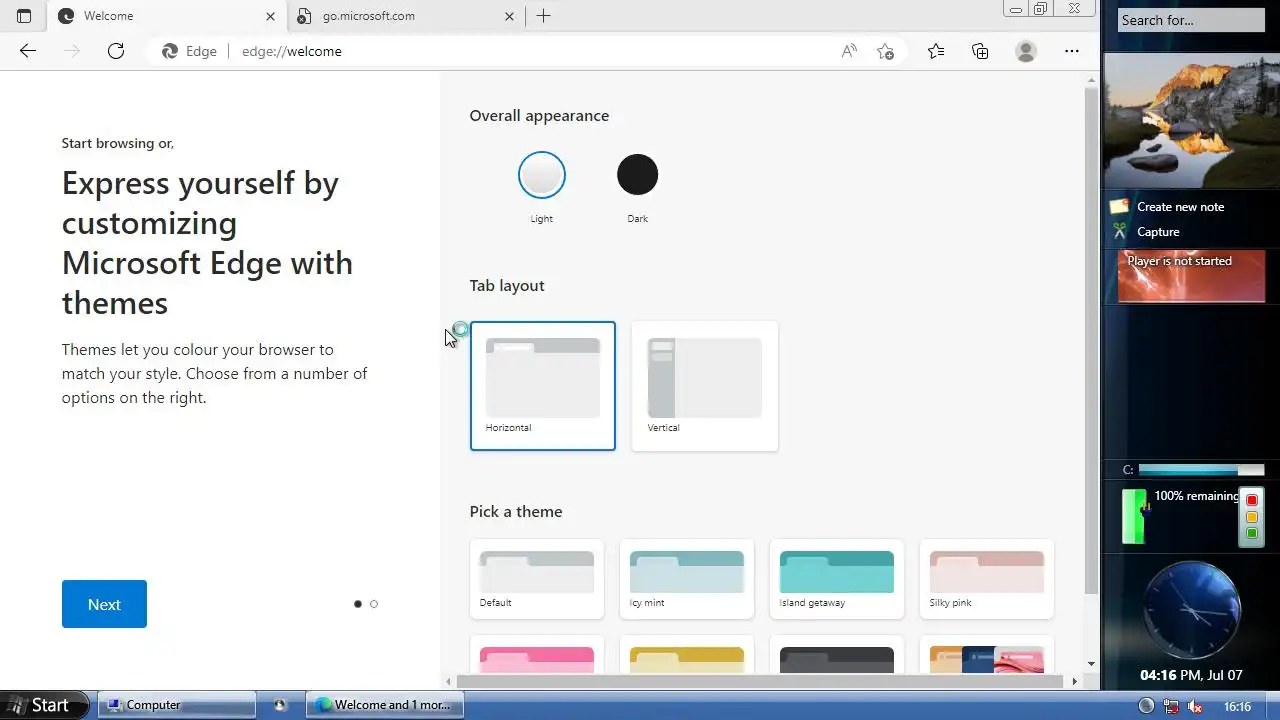Select the Light appearance option
Screen dimensions: 1280x720
[x=542, y=176]
